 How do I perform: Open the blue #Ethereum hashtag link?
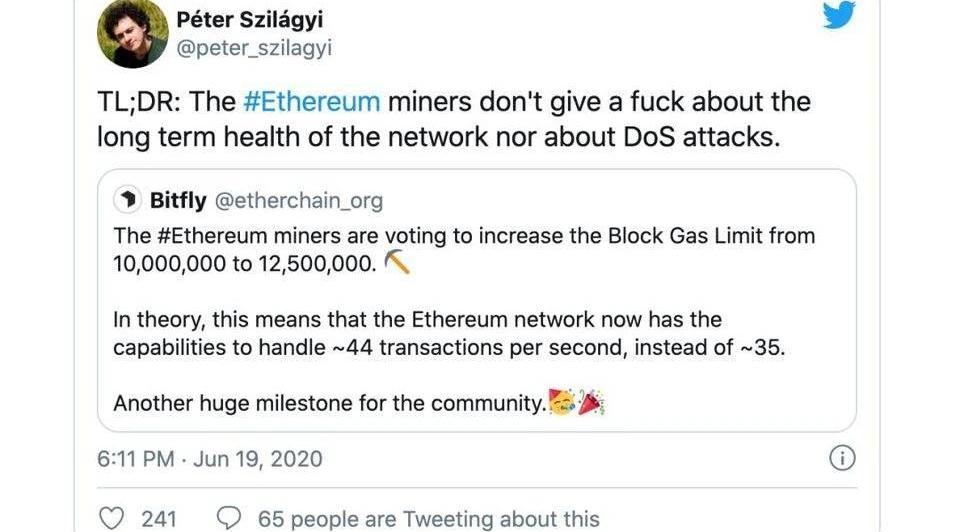312,101
